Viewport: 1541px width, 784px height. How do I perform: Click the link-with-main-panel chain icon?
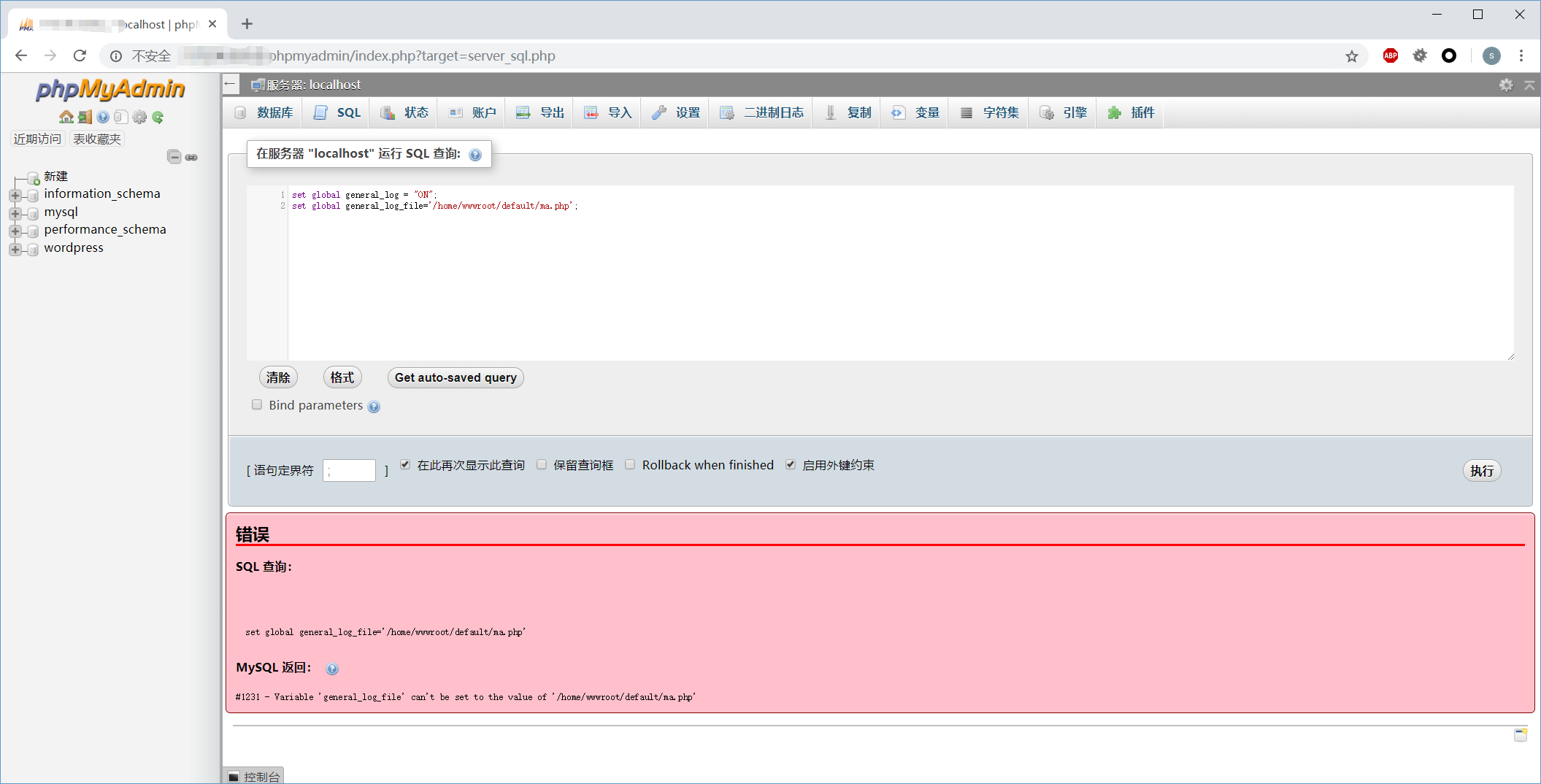pos(191,157)
